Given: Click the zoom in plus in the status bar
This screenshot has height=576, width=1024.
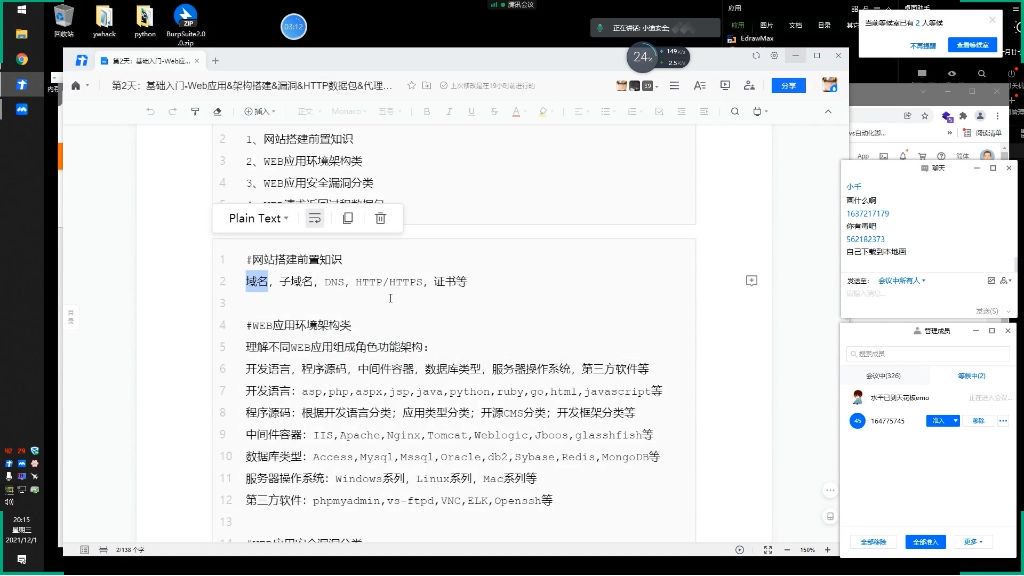Looking at the screenshot, I should (827, 550).
